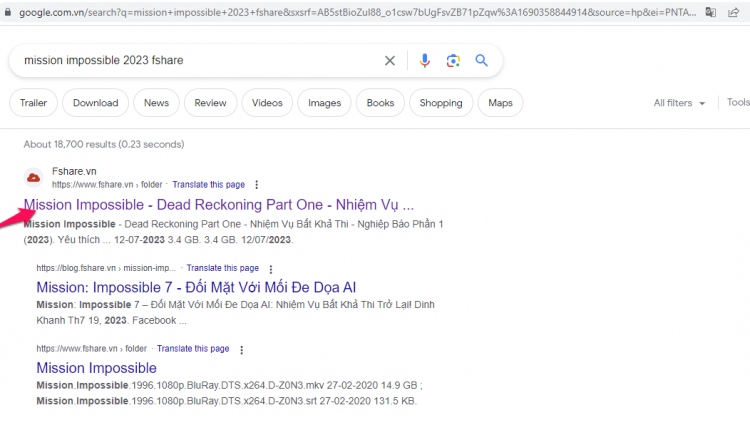Switch to the Videos tab

267,103
